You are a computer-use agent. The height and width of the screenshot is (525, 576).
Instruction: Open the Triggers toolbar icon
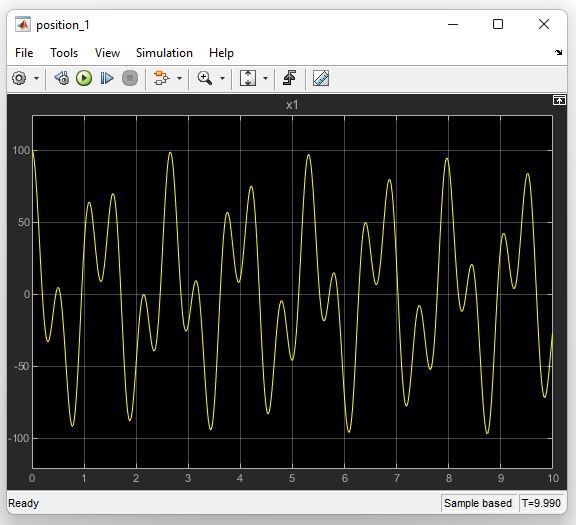[x=290, y=78]
